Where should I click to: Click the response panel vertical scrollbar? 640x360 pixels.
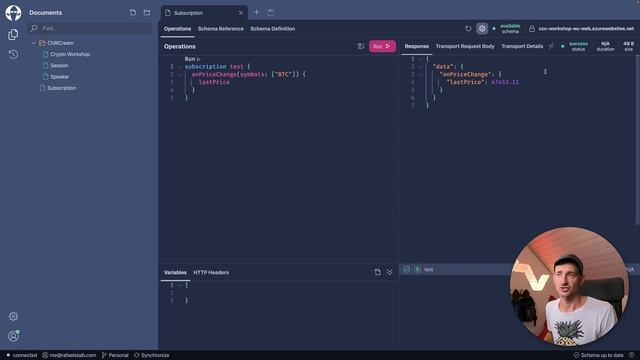click(637, 140)
